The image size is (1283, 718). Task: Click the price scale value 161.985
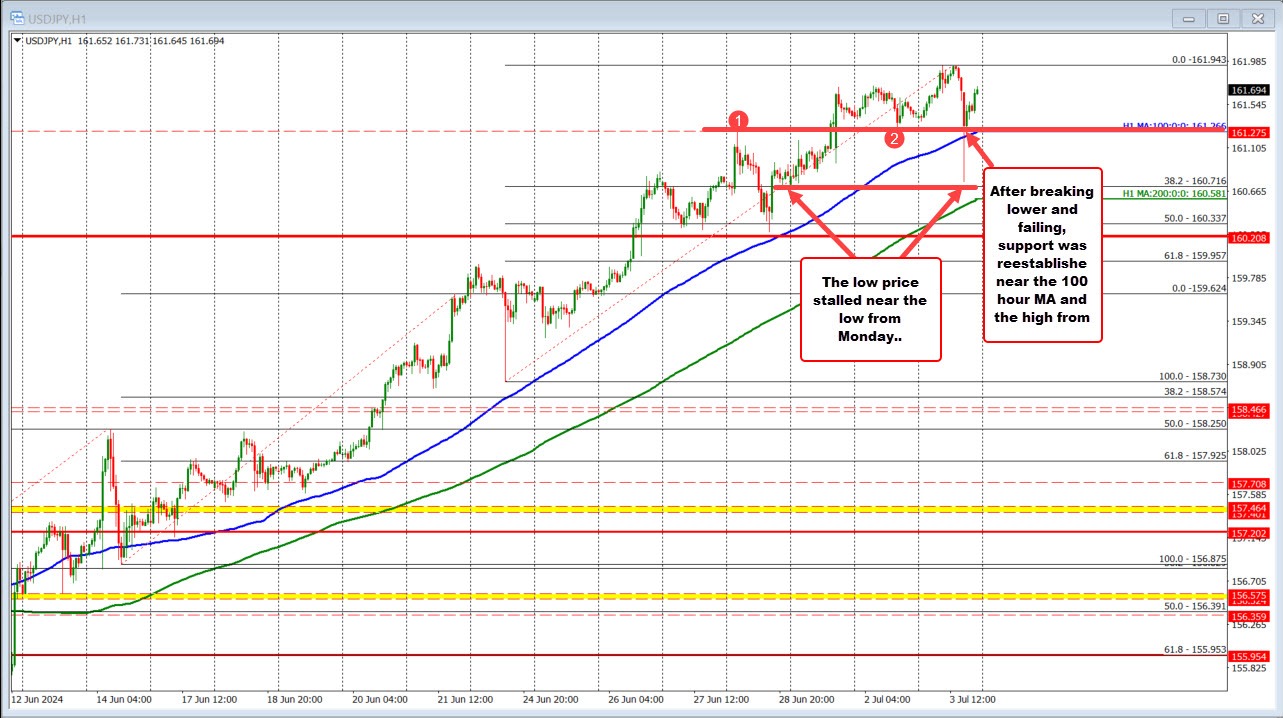(x=1247, y=62)
